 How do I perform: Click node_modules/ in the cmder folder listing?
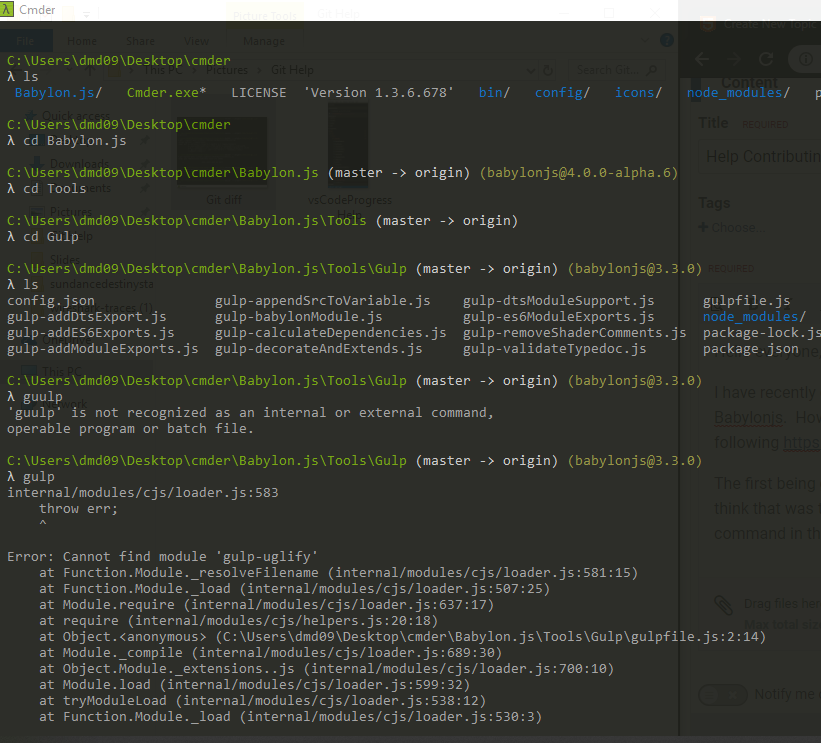738,93
